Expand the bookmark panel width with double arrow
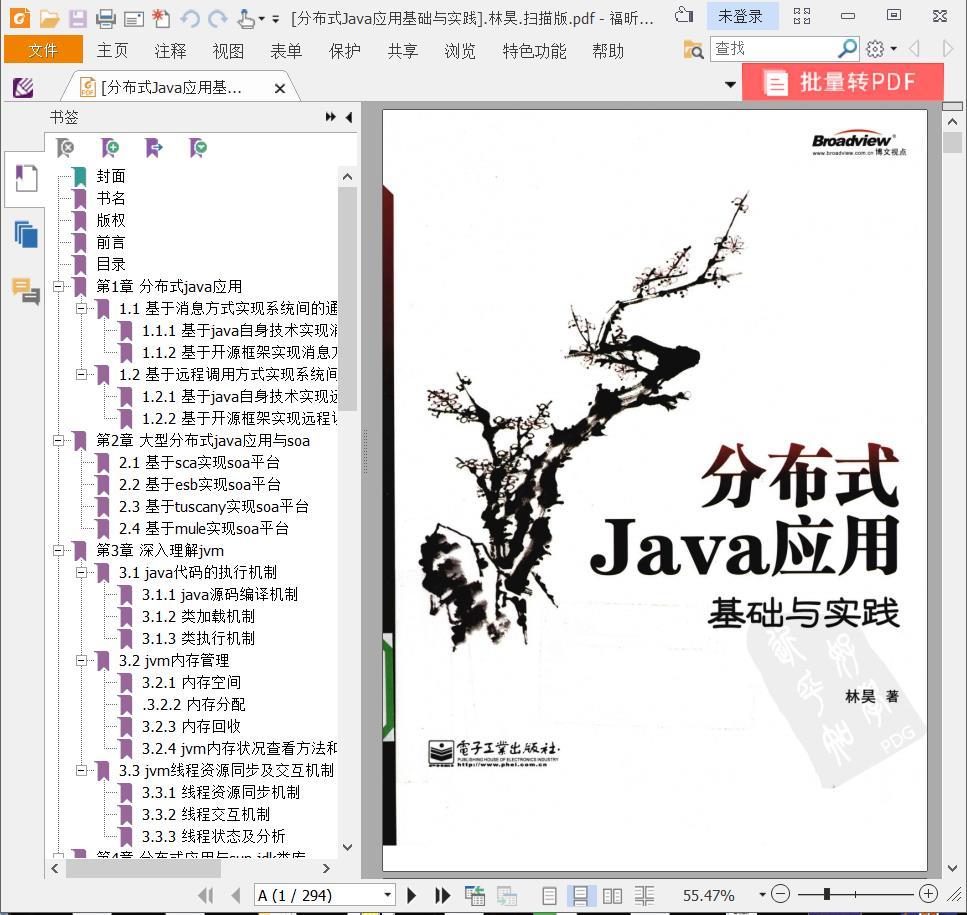Image resolution: width=967 pixels, height=915 pixels. coord(331,117)
